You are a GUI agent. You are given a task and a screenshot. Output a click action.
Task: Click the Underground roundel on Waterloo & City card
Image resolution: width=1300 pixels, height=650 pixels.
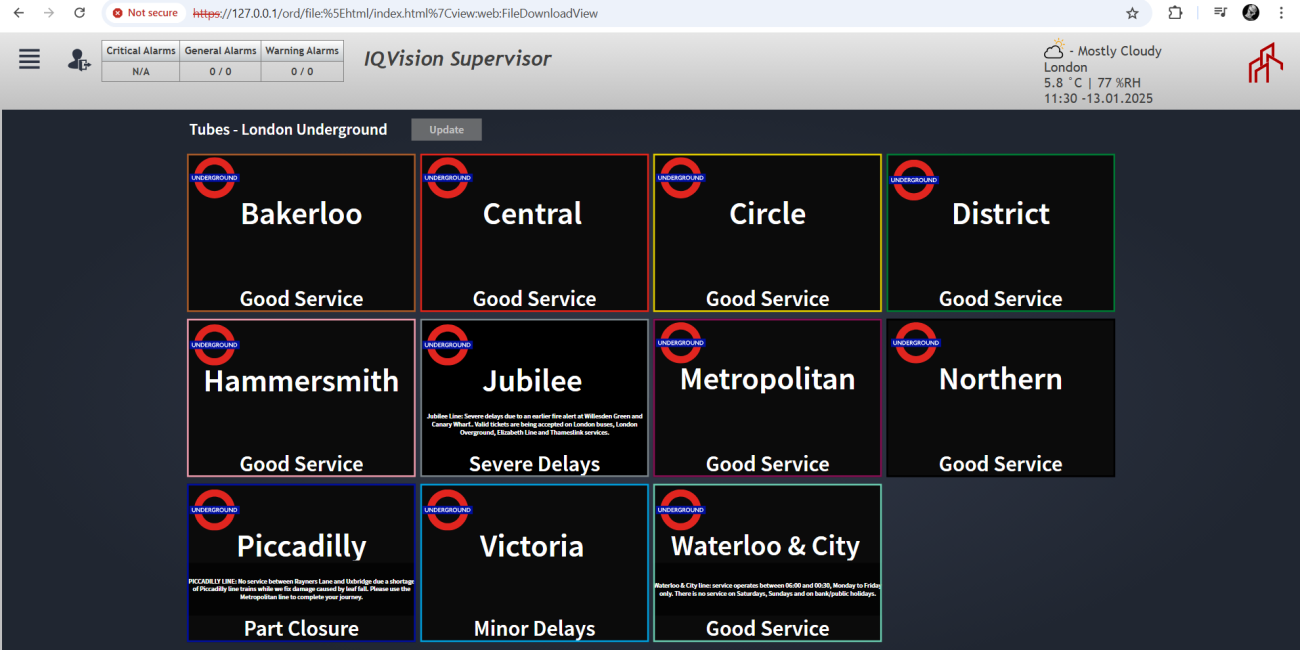[x=680, y=510]
